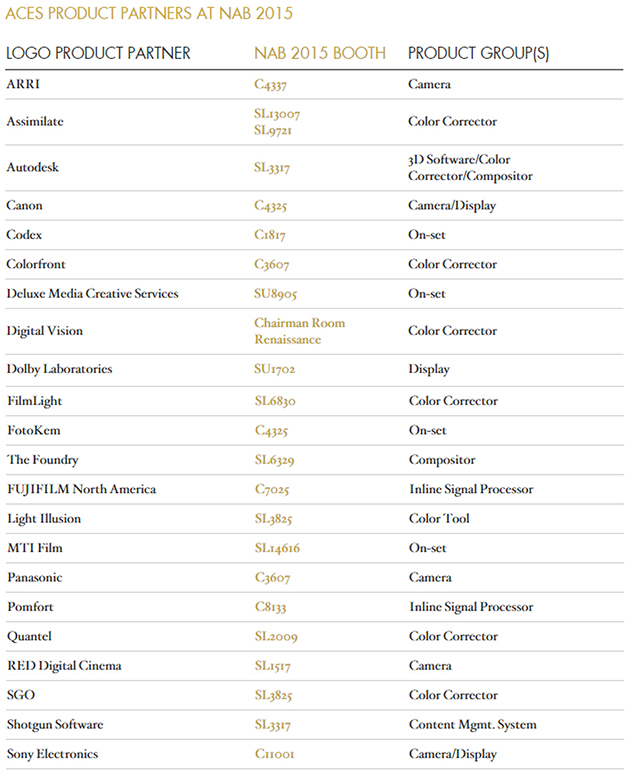Click Dolby Laboratories' SU1702 booth link
The width and height of the screenshot is (625, 777).
[275, 369]
